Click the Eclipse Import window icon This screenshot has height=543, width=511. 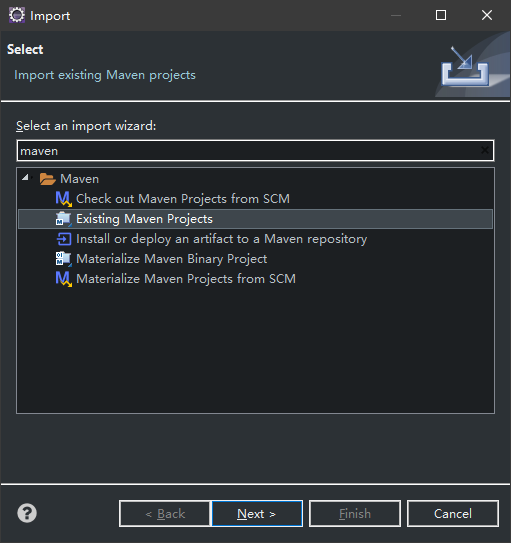17,15
